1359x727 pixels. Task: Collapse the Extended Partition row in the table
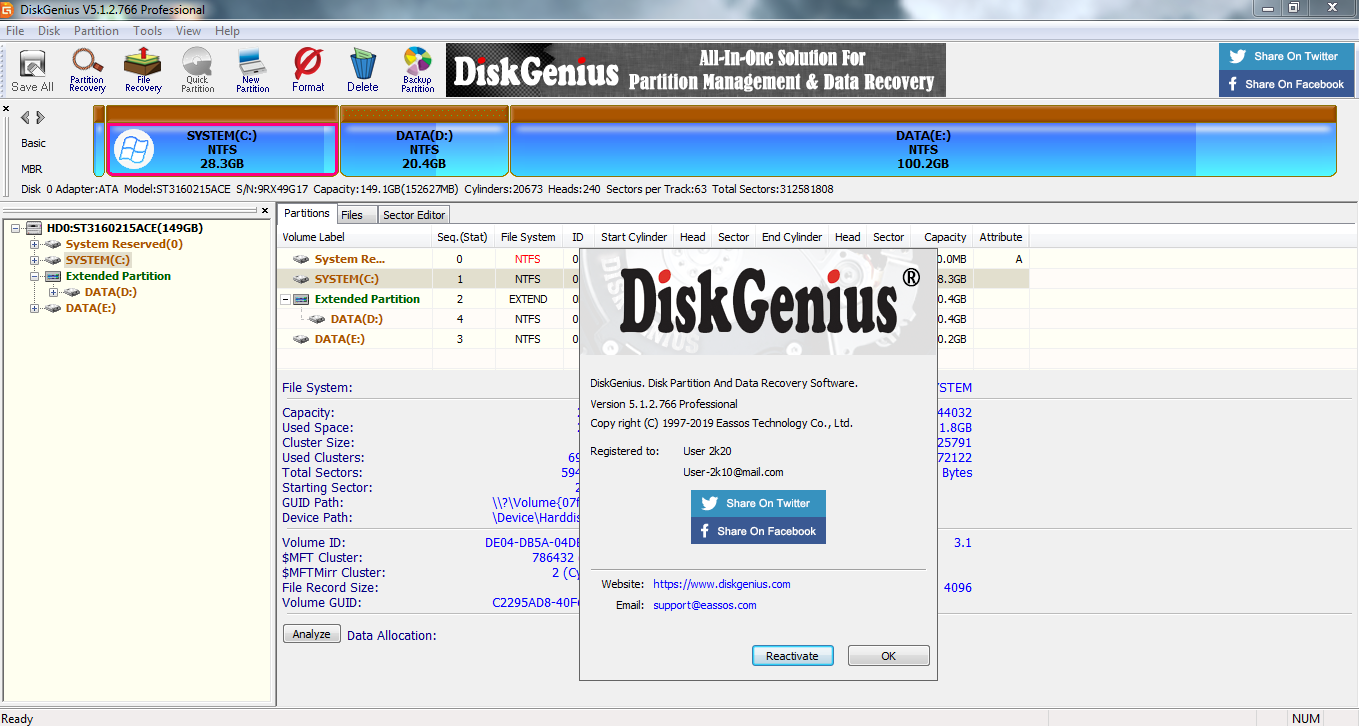click(286, 299)
